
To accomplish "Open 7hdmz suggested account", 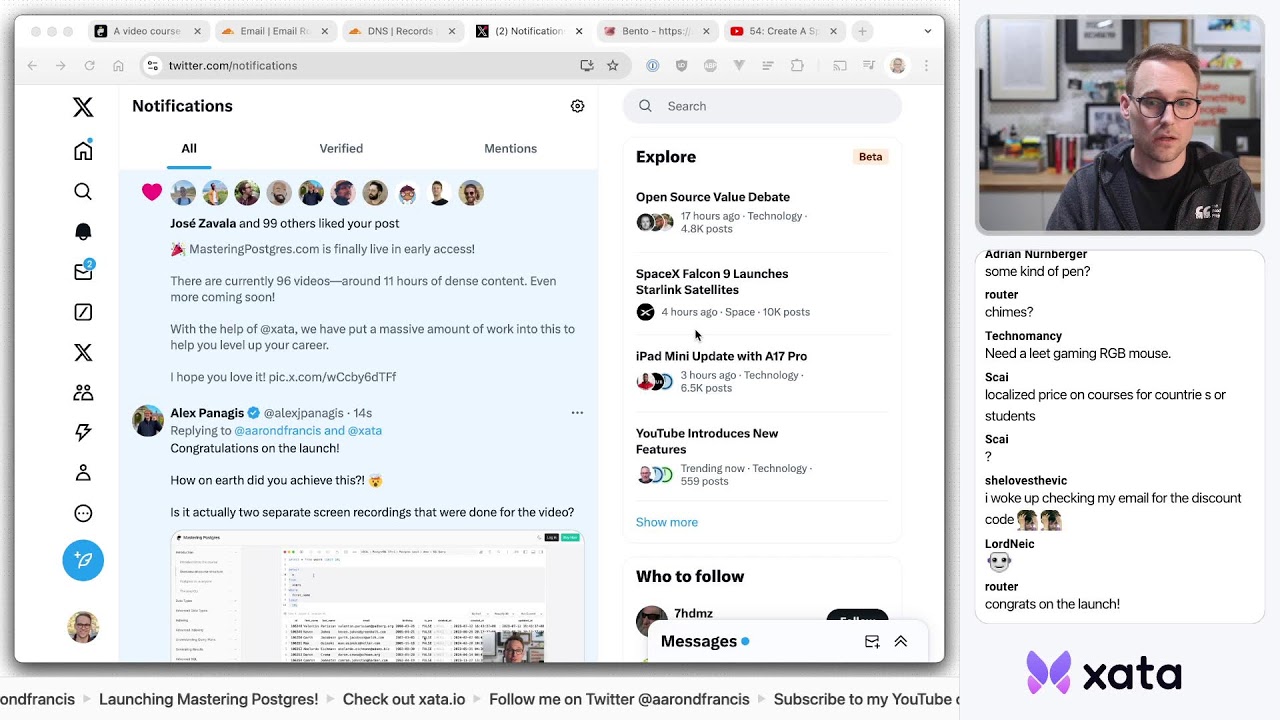I will (693, 613).
